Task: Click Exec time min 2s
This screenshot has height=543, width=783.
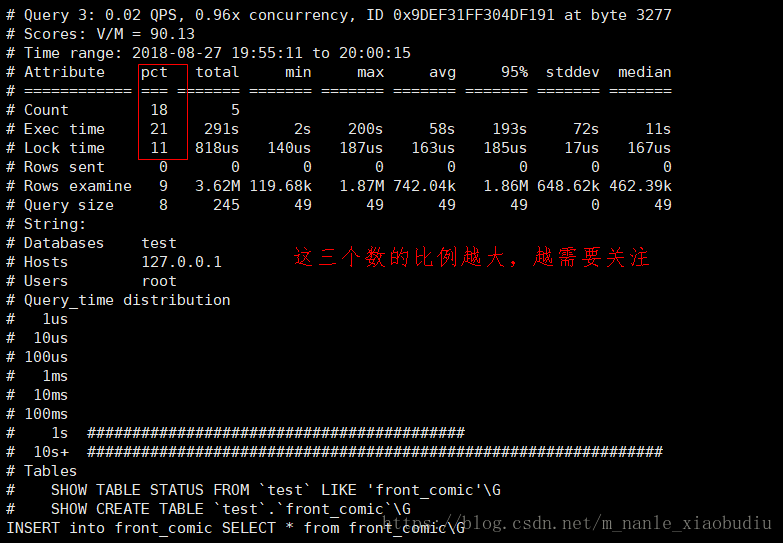Action: (x=302, y=129)
